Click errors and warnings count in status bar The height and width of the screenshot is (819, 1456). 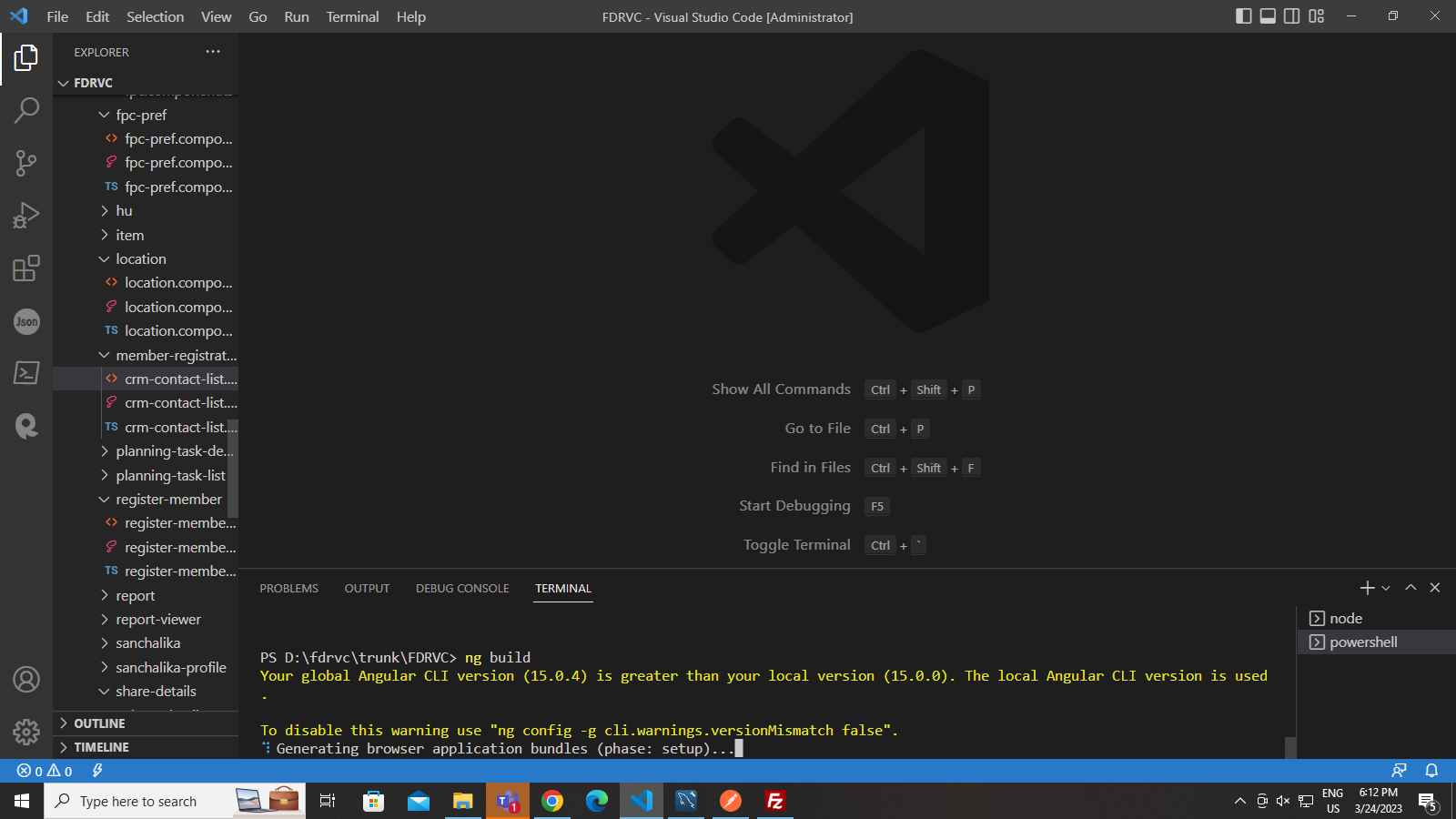point(44,771)
